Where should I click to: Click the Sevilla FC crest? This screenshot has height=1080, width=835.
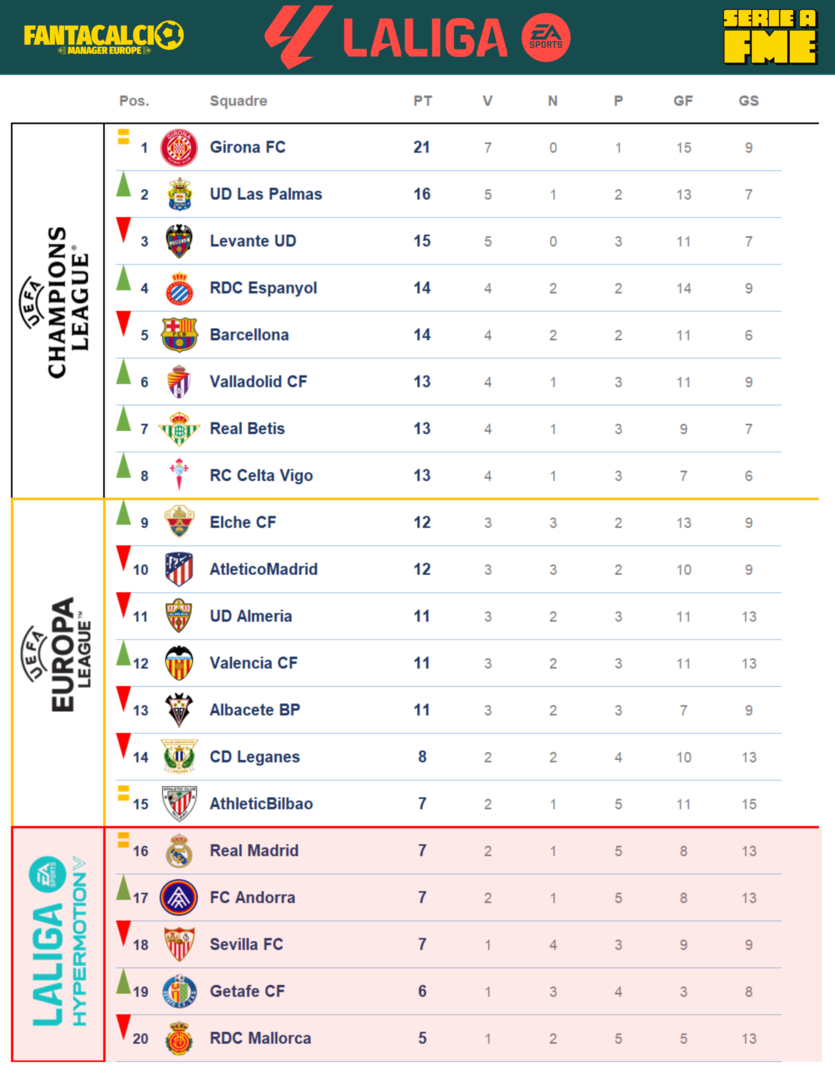[x=179, y=945]
